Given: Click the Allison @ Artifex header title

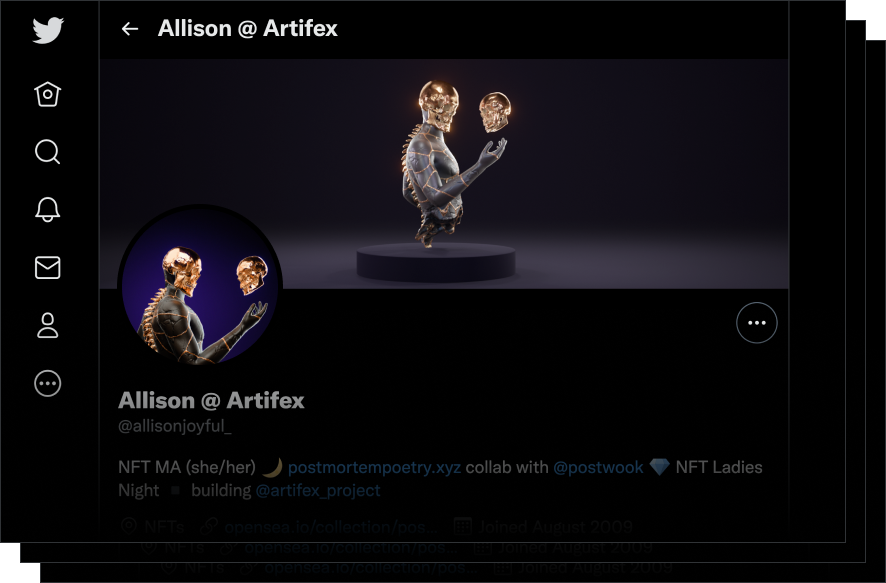Looking at the screenshot, I should [247, 28].
